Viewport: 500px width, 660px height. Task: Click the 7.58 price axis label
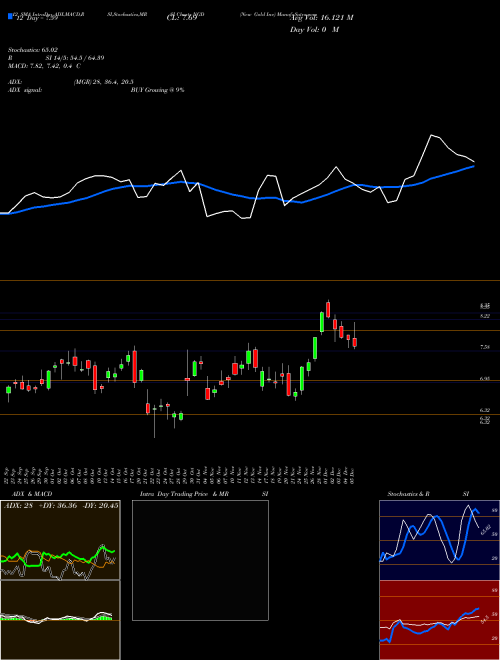(484, 347)
